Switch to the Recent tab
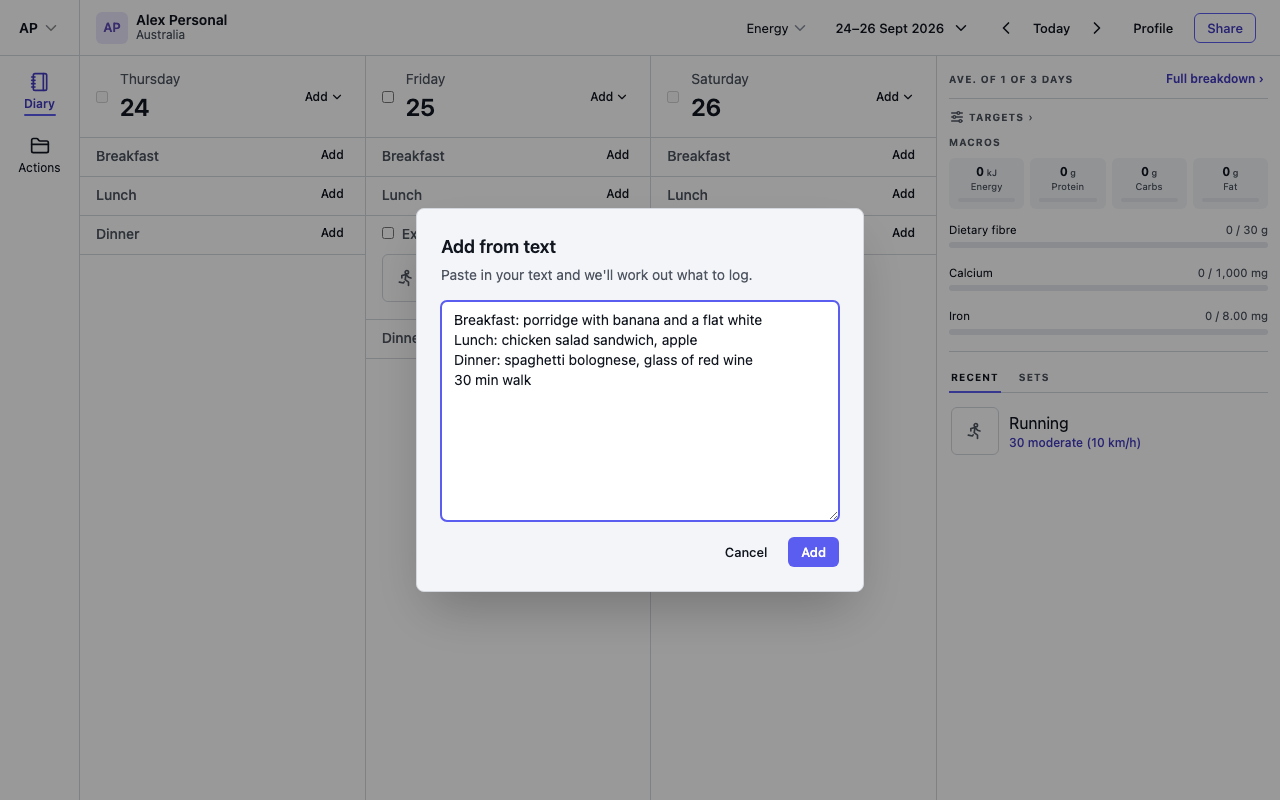 pyautogui.click(x=975, y=378)
